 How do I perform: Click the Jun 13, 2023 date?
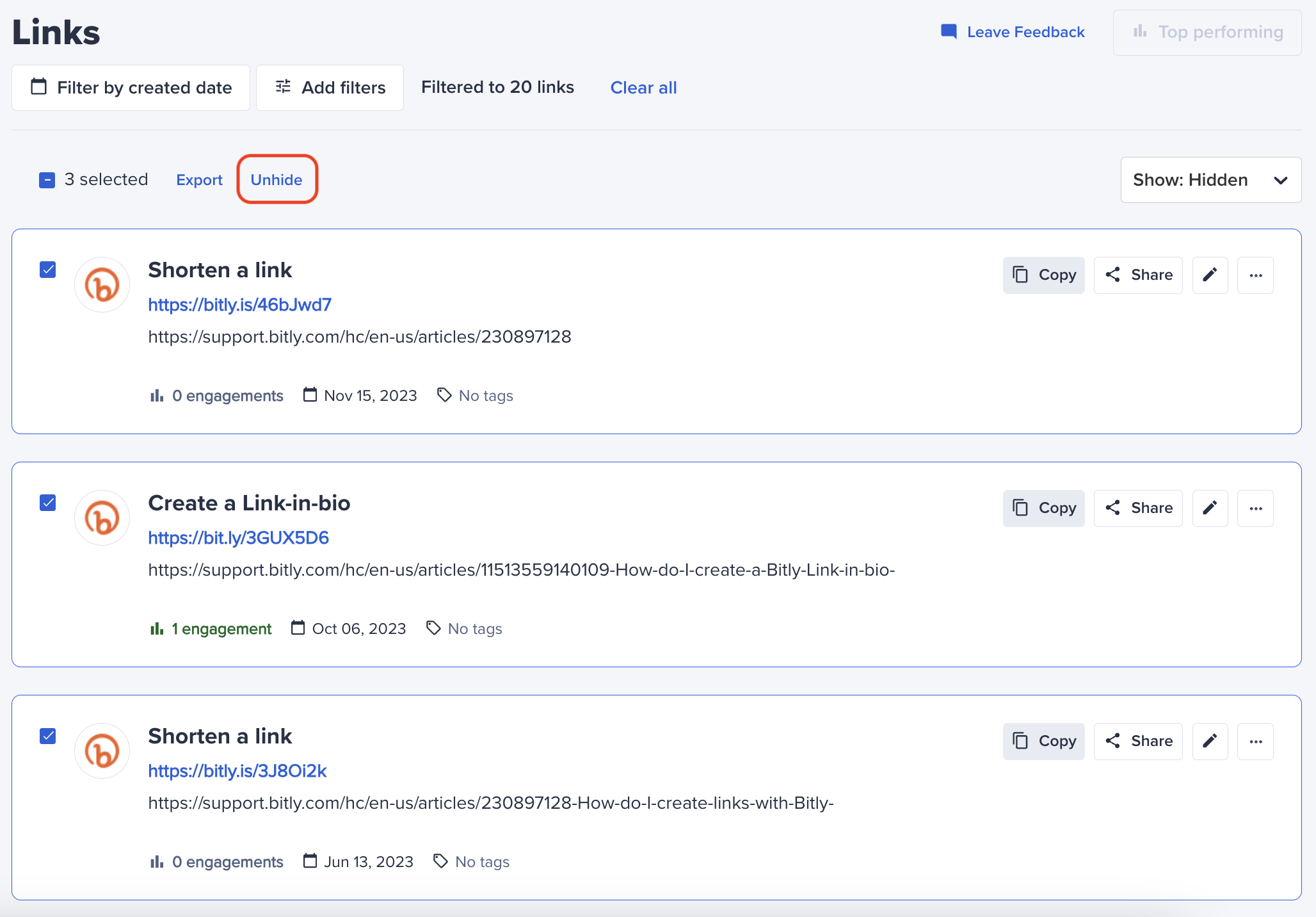point(358,862)
